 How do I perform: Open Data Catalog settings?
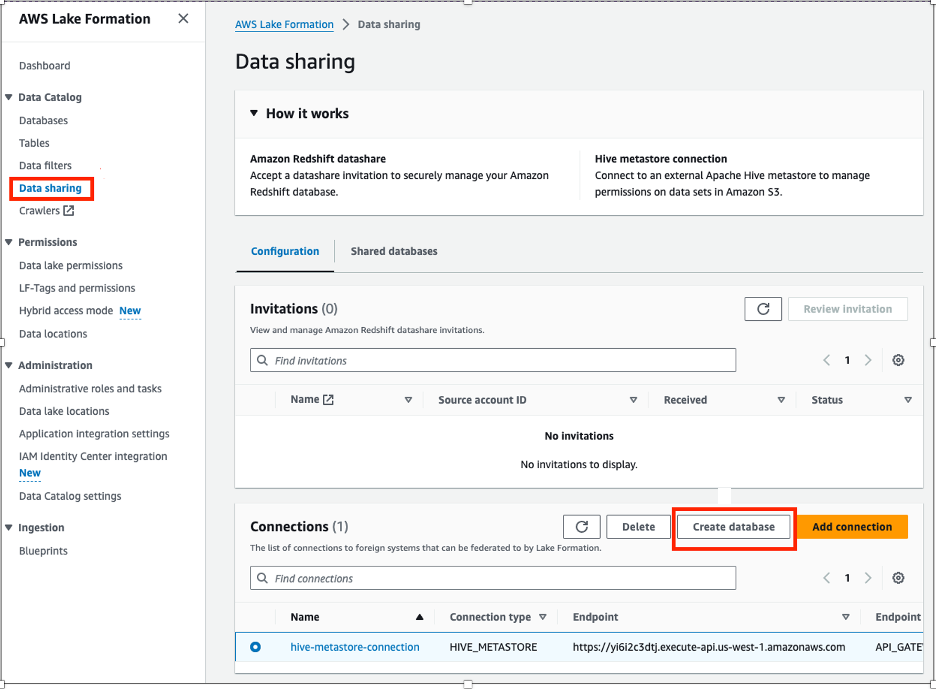click(x=70, y=496)
